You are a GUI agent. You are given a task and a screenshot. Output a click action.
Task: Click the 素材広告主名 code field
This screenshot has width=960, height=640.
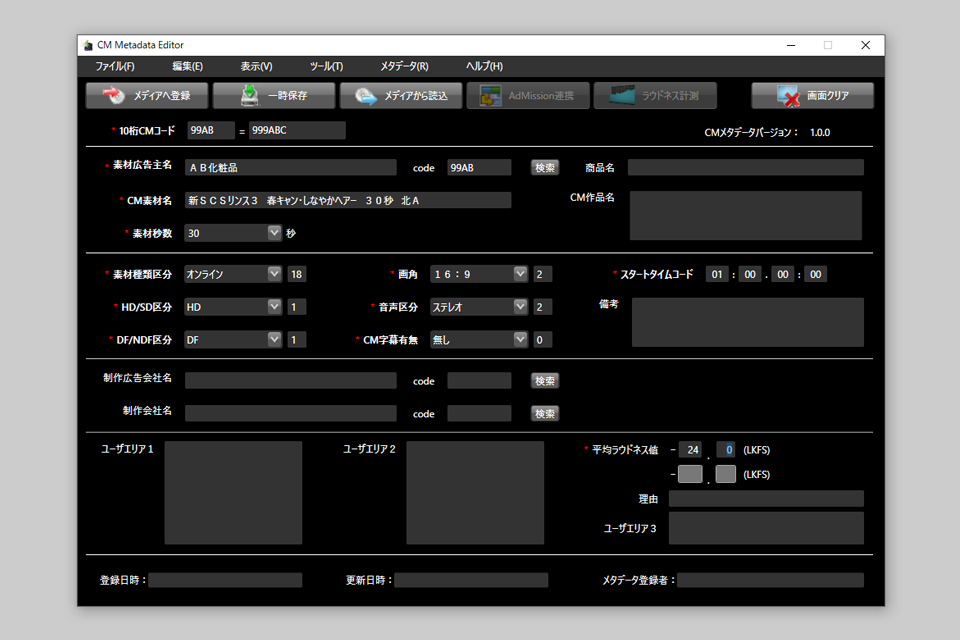[479, 168]
